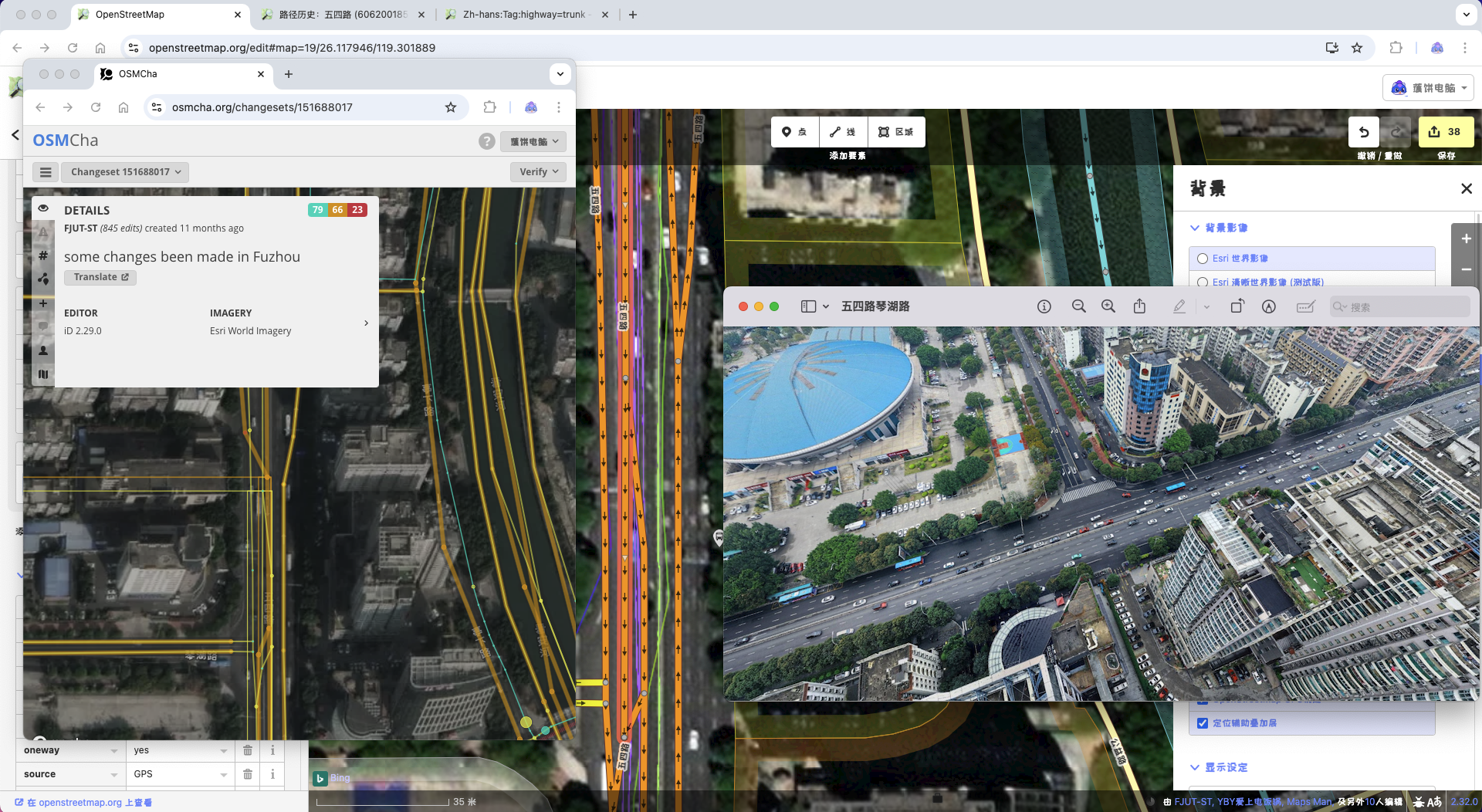The height and width of the screenshot is (812, 1482).
Task: Reload the OSMCha browser page
Action: tap(96, 107)
